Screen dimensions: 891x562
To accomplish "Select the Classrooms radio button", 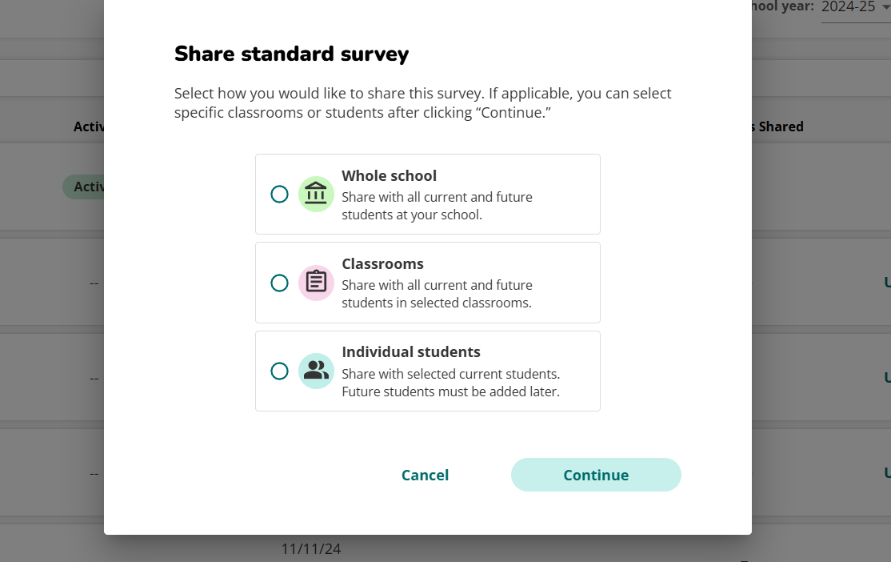I will click(279, 283).
